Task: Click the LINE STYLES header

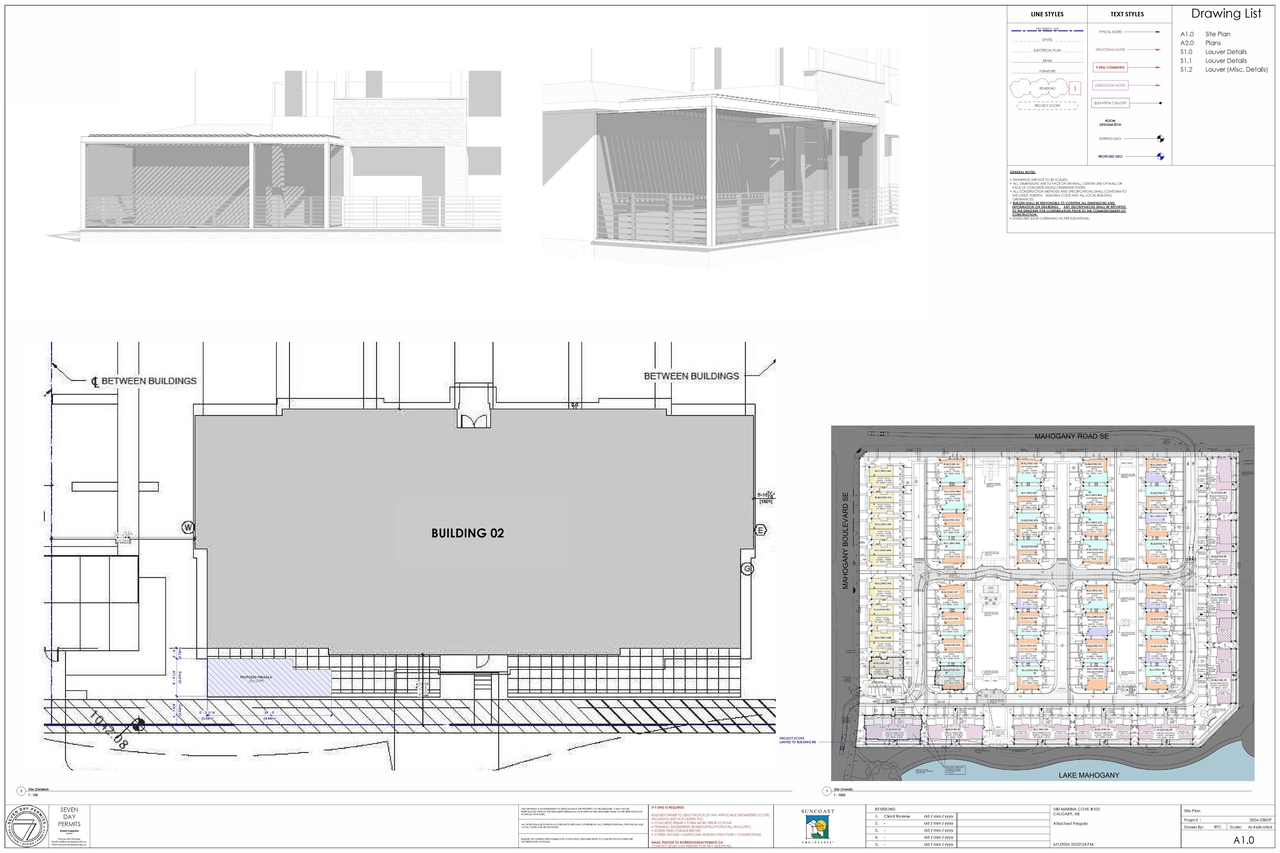Action: tap(1047, 14)
